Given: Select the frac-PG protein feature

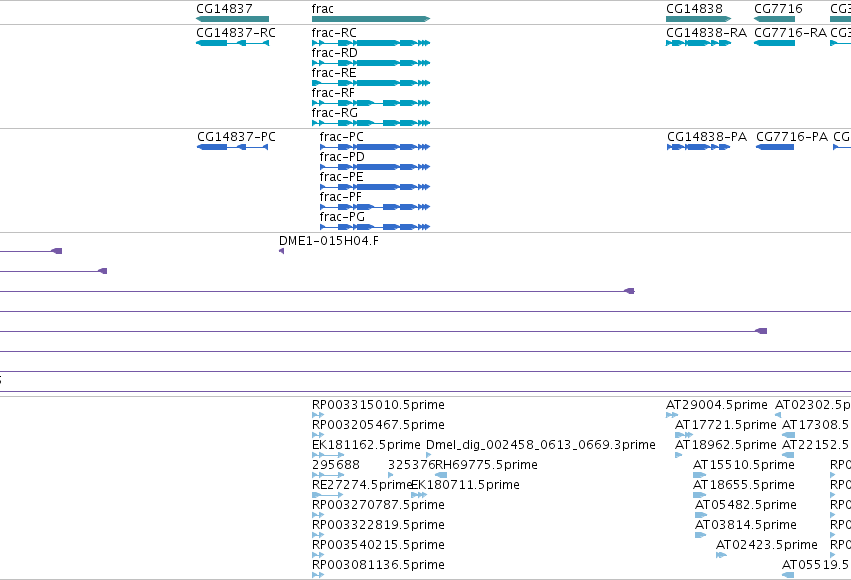Looking at the screenshot, I should pos(375,227).
